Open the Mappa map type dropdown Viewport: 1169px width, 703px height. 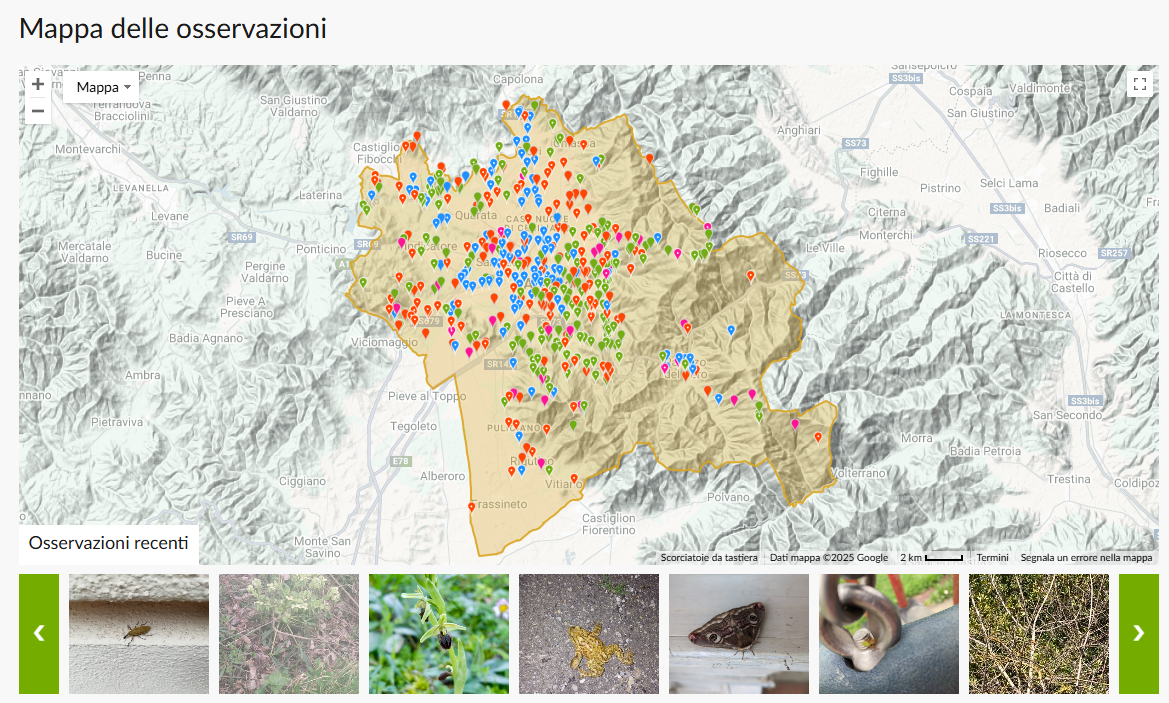click(x=103, y=87)
